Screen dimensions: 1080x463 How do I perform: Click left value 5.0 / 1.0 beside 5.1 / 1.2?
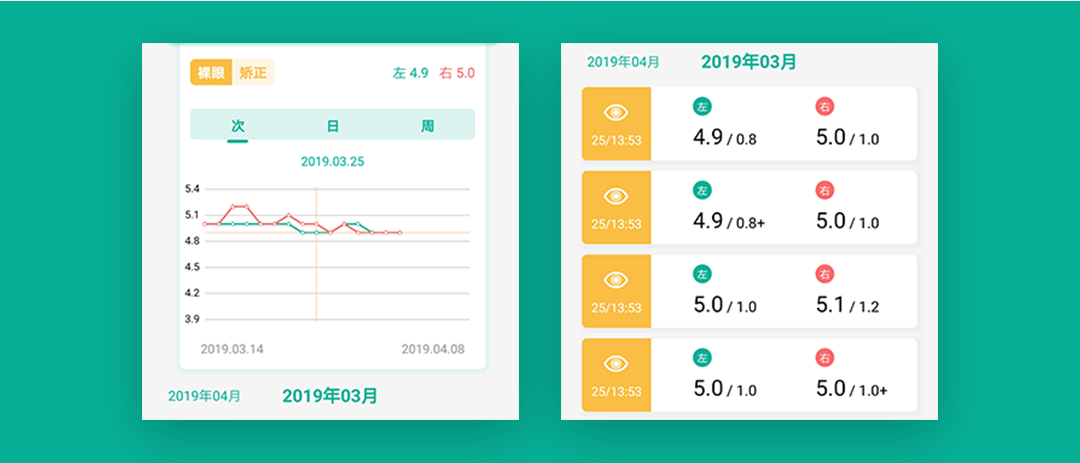pyautogui.click(x=725, y=305)
